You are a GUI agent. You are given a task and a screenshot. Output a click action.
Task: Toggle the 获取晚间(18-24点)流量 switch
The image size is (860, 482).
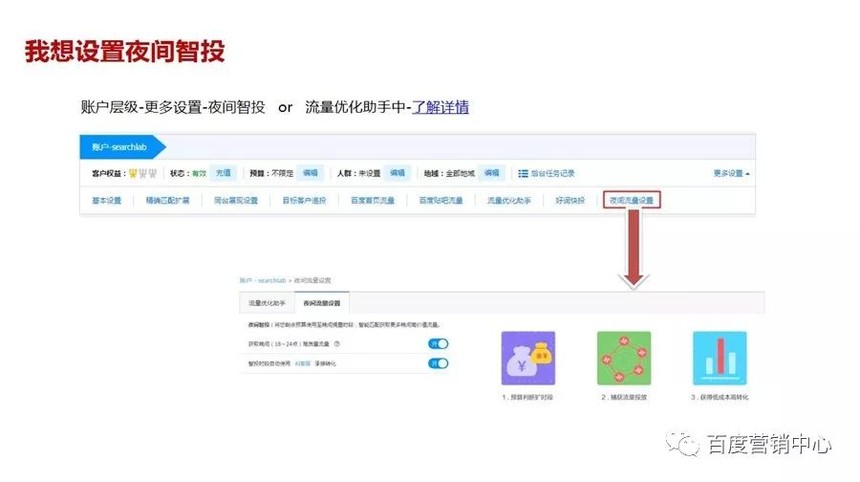[x=438, y=344]
